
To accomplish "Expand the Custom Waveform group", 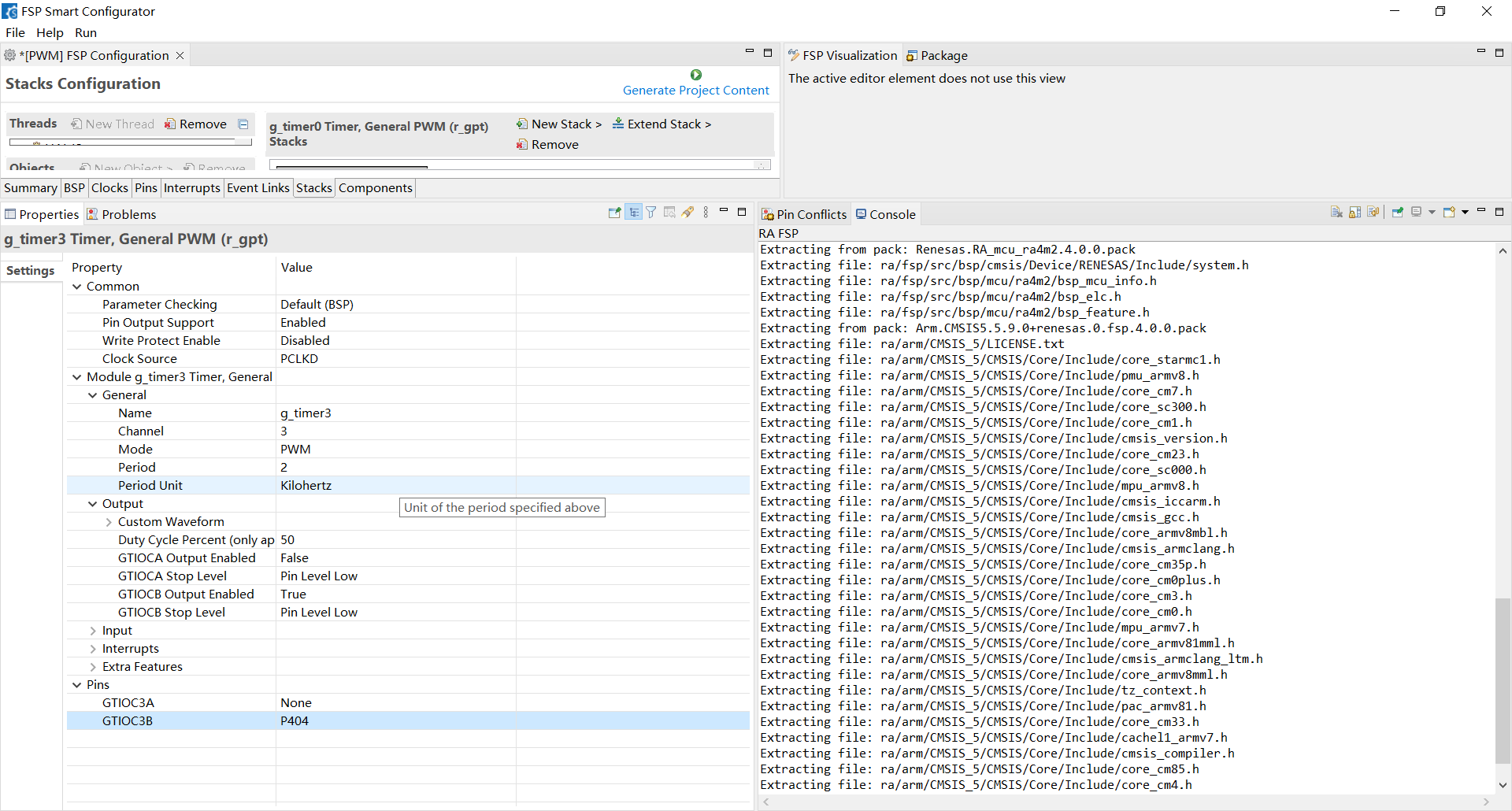I will coord(109,522).
